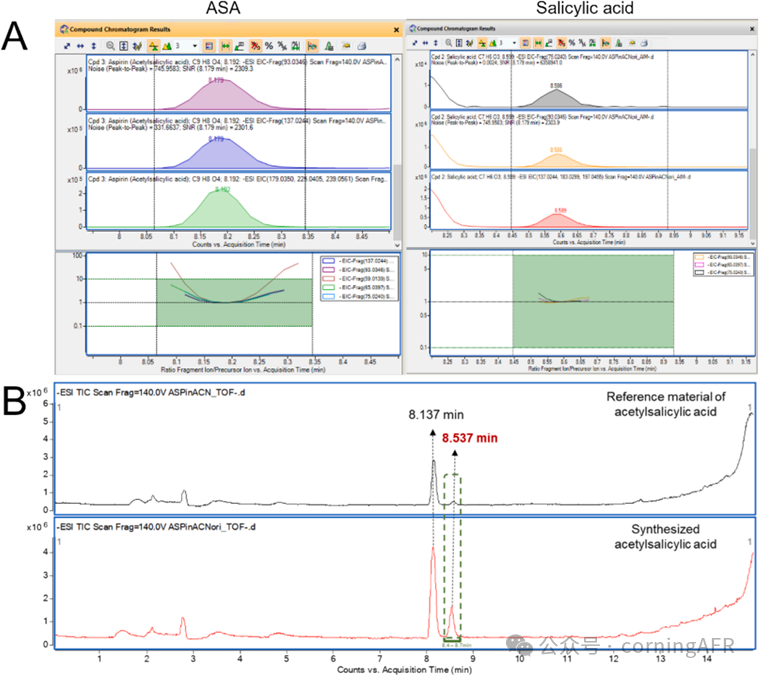The image size is (759, 676).
Task: Click 8.586 peak label in gray Salicylic chromatogram
Action: tap(556, 86)
